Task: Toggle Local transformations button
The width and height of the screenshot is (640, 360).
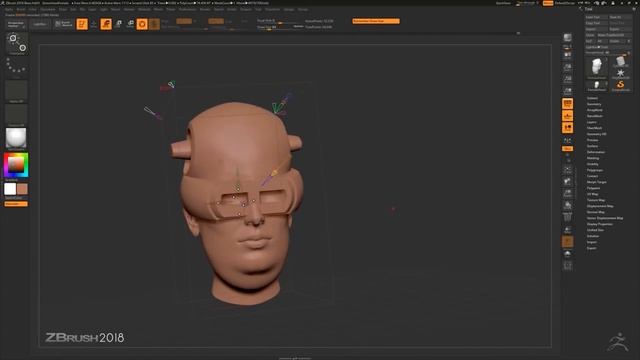Action: [x=567, y=128]
